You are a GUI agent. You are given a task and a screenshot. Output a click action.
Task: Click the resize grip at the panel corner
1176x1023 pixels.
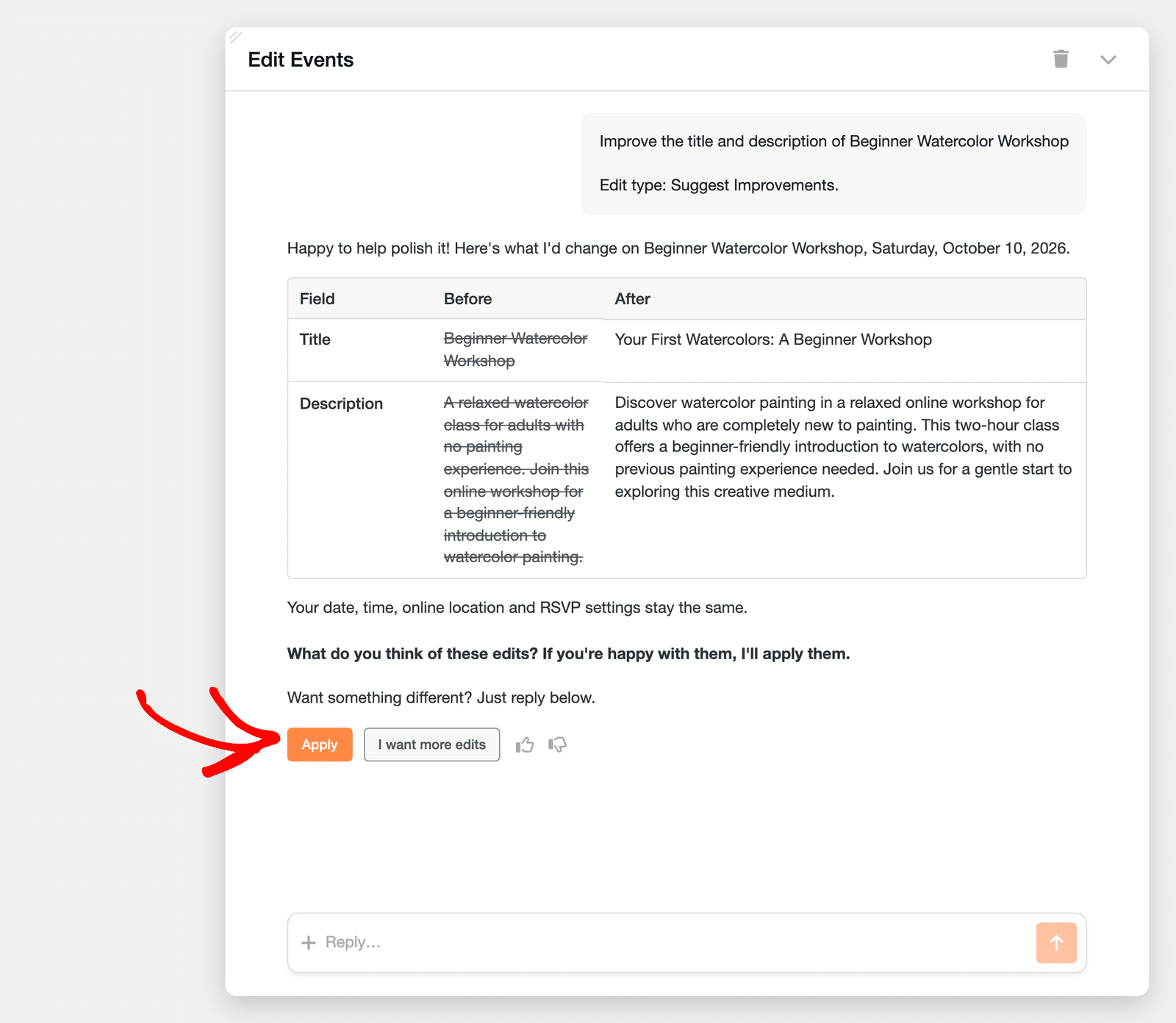tap(235, 37)
